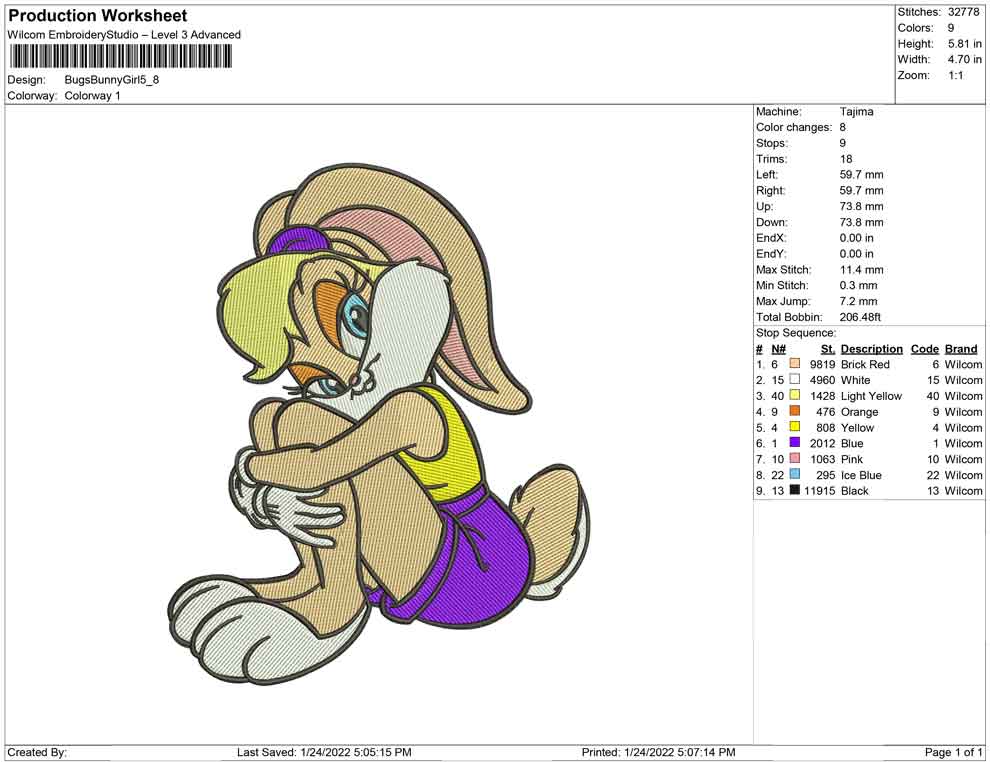This screenshot has height=762, width=990.
Task: Click the Color changes value 8
Action: [842, 128]
